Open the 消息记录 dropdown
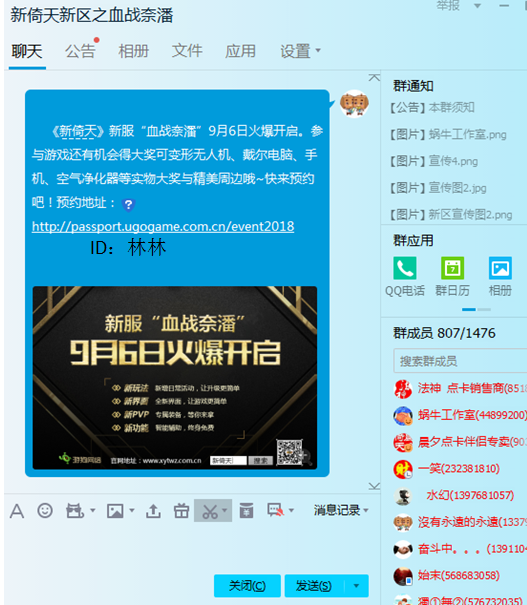This screenshot has width=527, height=605. coord(341,510)
